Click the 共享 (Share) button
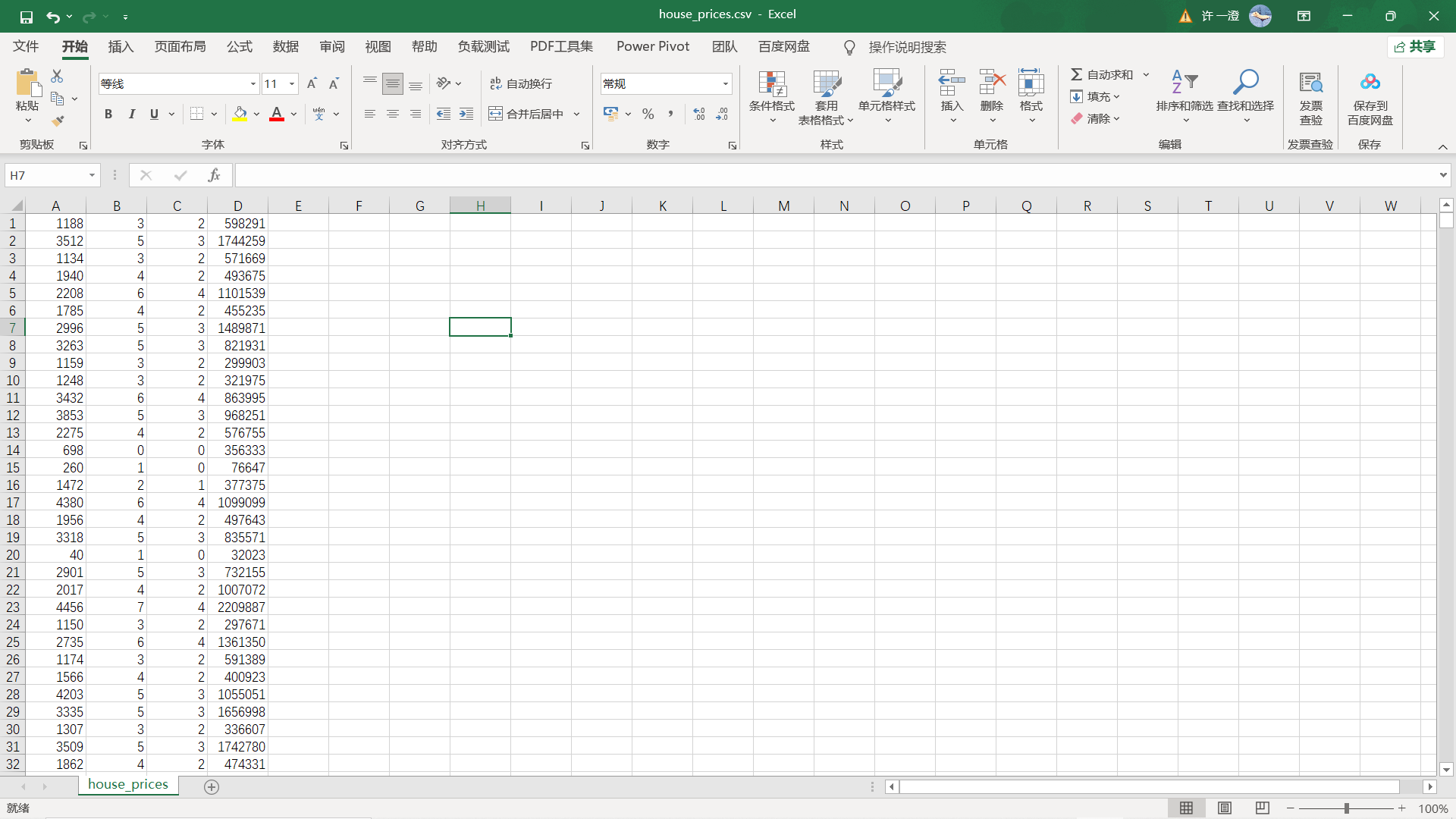This screenshot has width=1456, height=819. (1415, 47)
